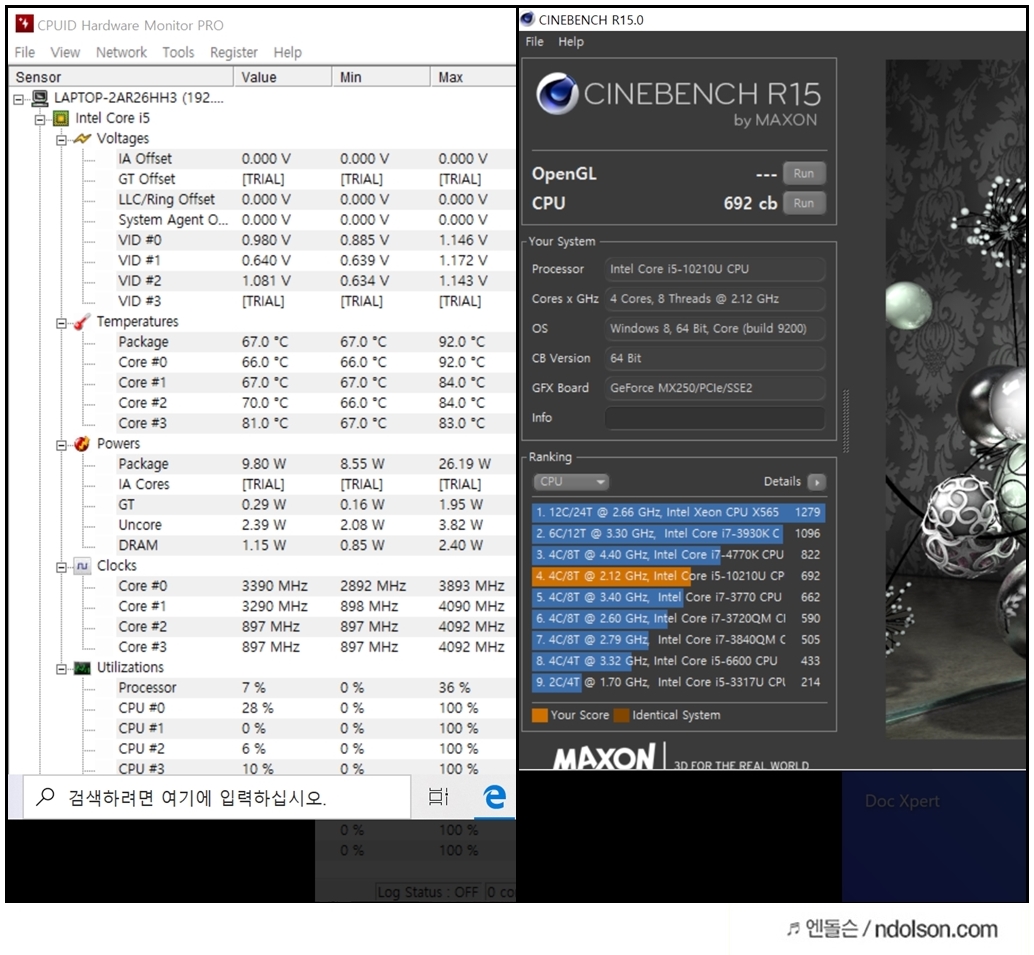Click the Cinebench title bar logo icon
Image resolution: width=1034 pixels, height=955 pixels.
point(528,19)
